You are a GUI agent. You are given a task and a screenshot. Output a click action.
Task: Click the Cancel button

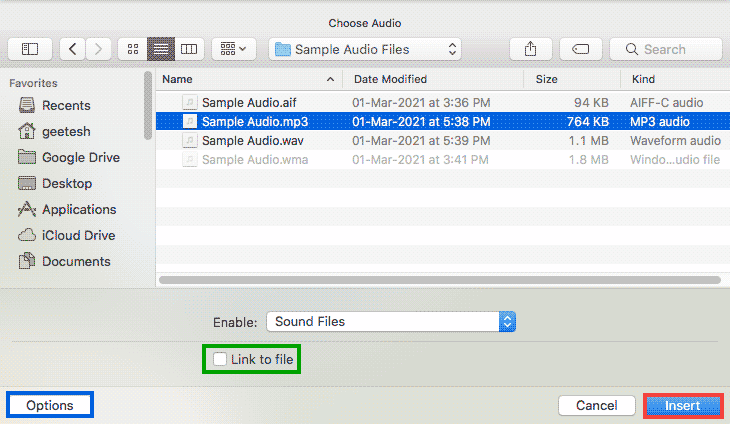(597, 405)
